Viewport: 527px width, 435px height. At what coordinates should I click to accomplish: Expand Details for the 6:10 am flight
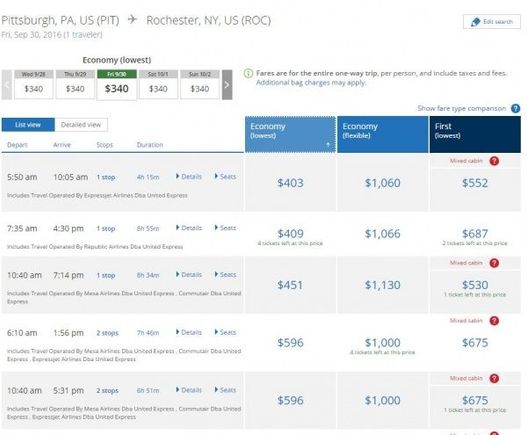coord(189,332)
